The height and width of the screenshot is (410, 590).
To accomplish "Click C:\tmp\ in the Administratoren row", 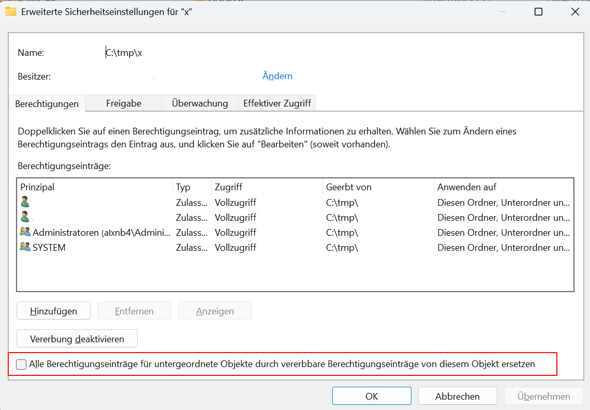I will point(342,232).
